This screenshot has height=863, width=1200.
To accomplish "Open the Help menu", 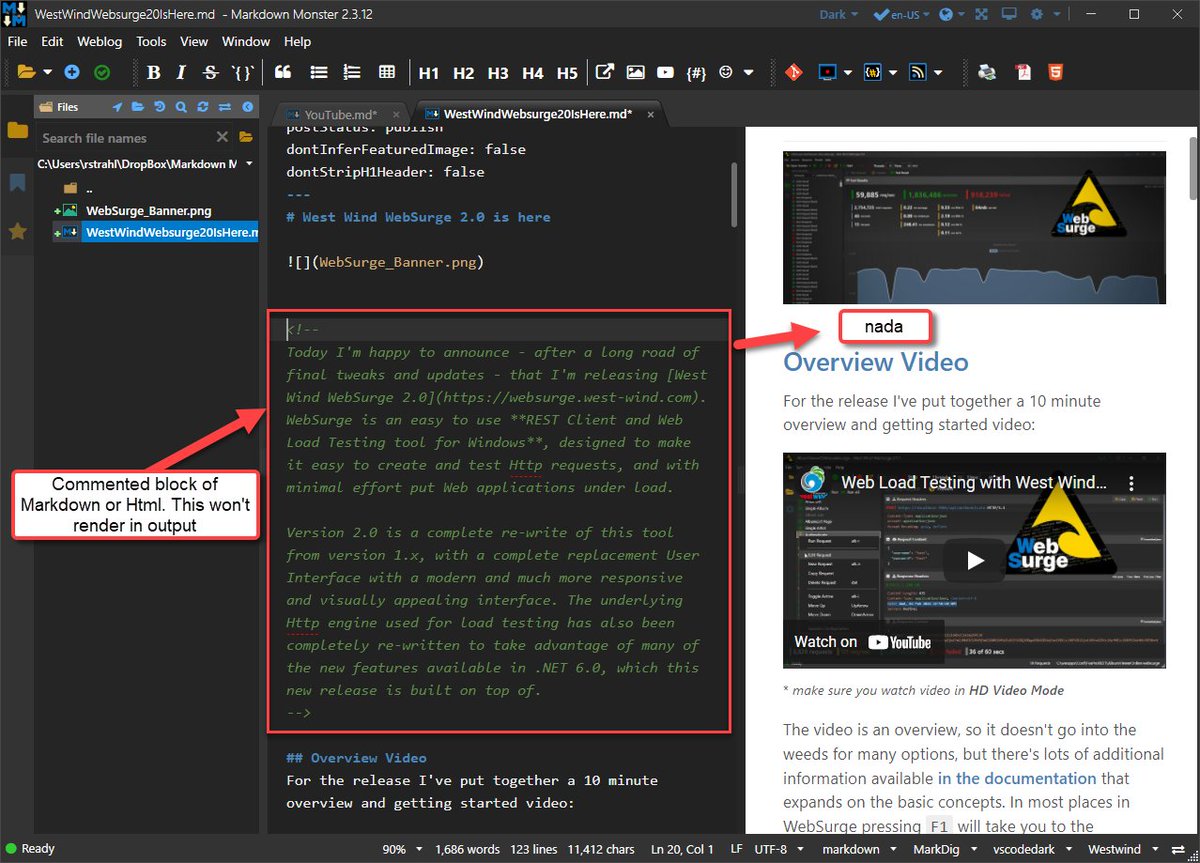I will 297,42.
